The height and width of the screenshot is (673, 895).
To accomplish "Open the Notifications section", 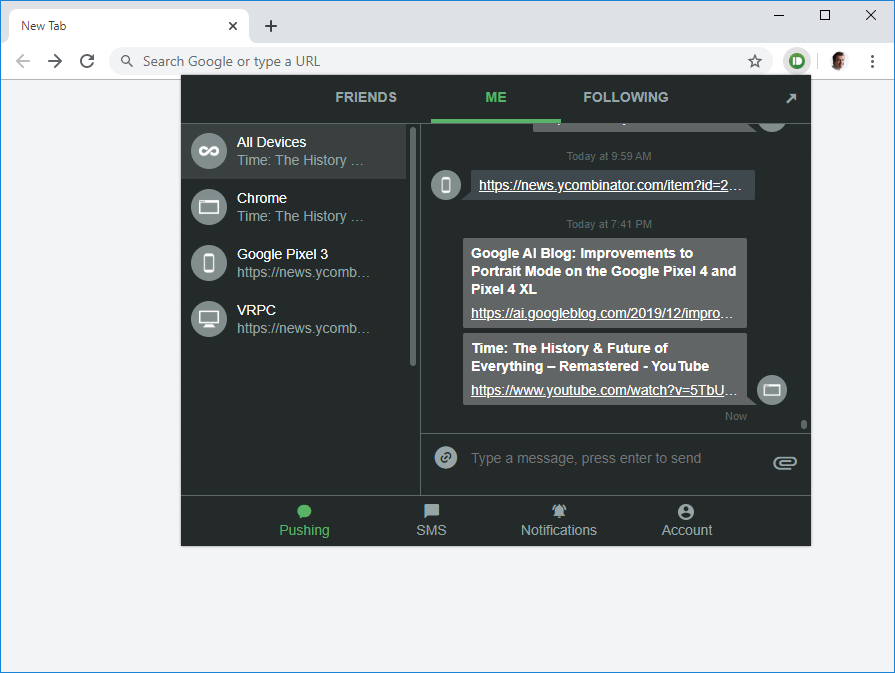I will tap(559, 521).
